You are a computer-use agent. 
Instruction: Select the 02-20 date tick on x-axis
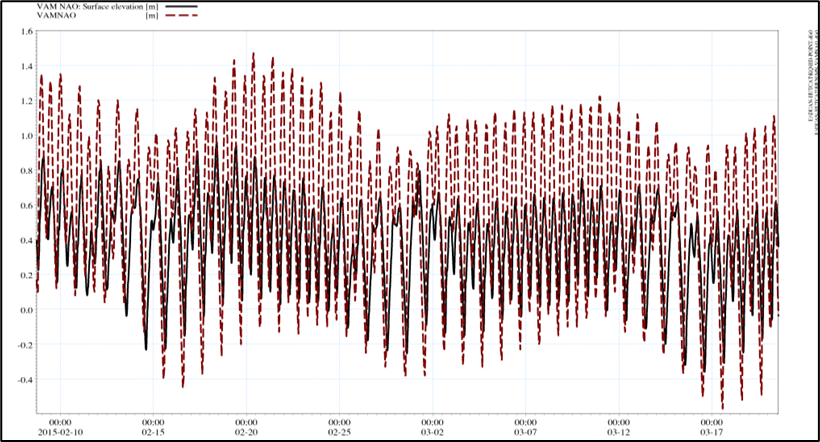pyautogui.click(x=246, y=432)
